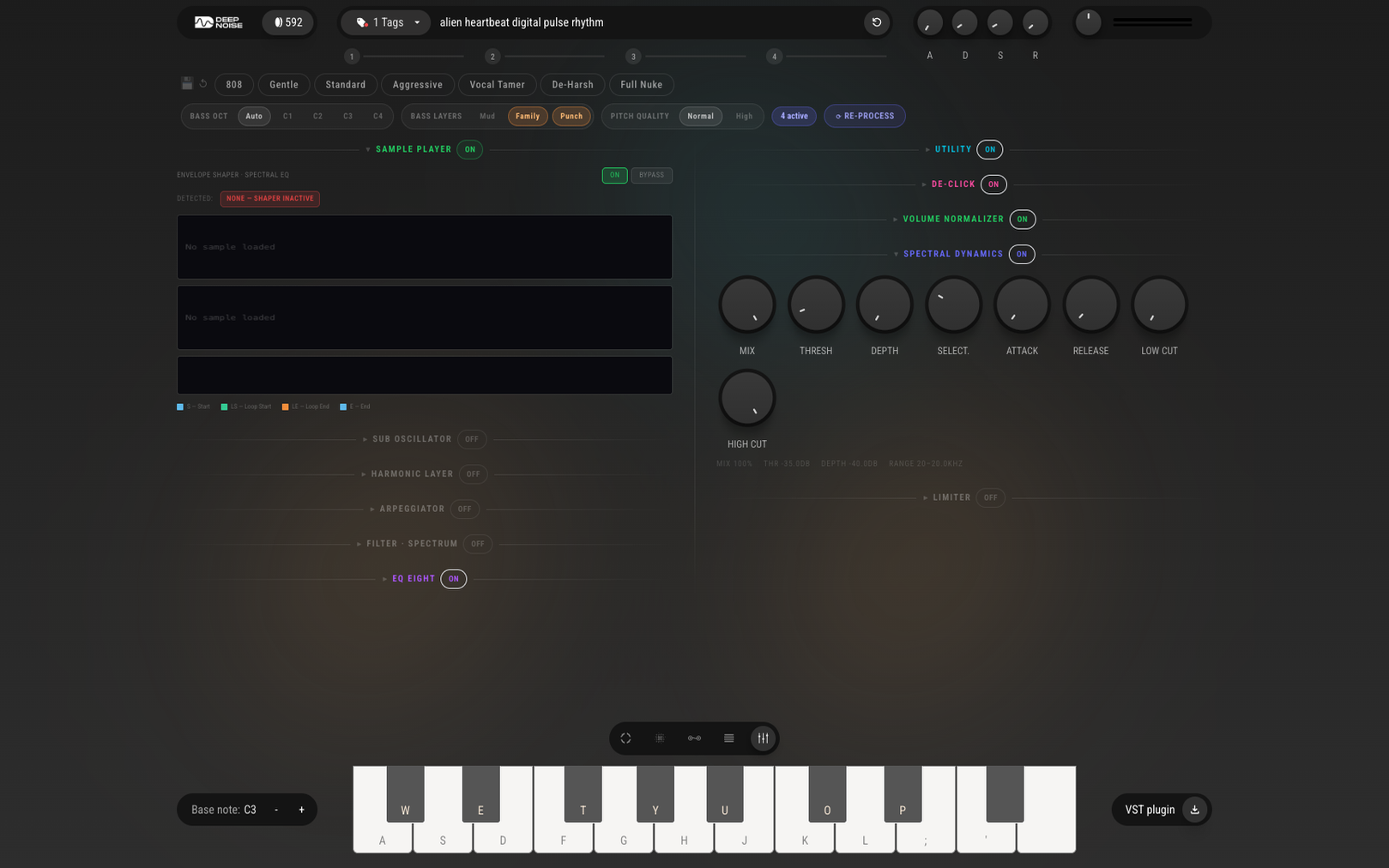This screenshot has height=868, width=1389.
Task: Expand the Volume Normalizer section header
Action: pos(948,220)
